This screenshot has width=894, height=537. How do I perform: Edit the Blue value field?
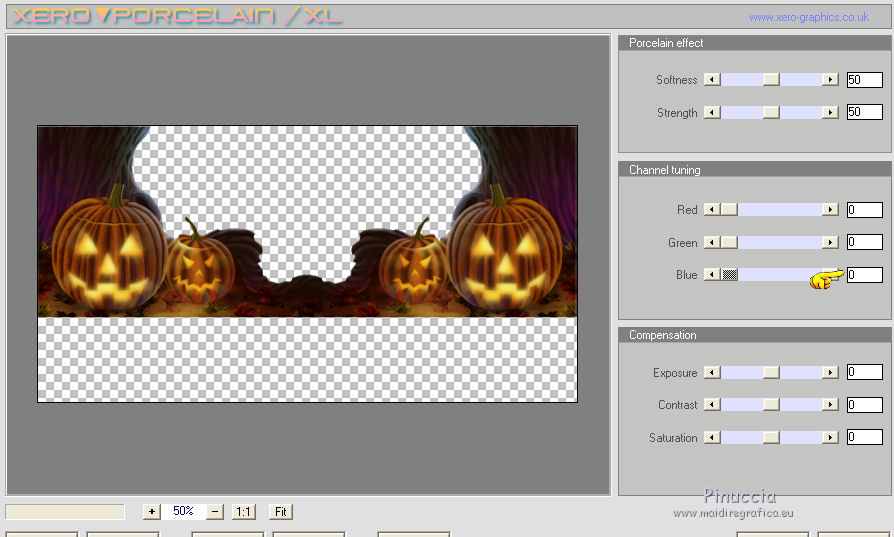(x=864, y=275)
